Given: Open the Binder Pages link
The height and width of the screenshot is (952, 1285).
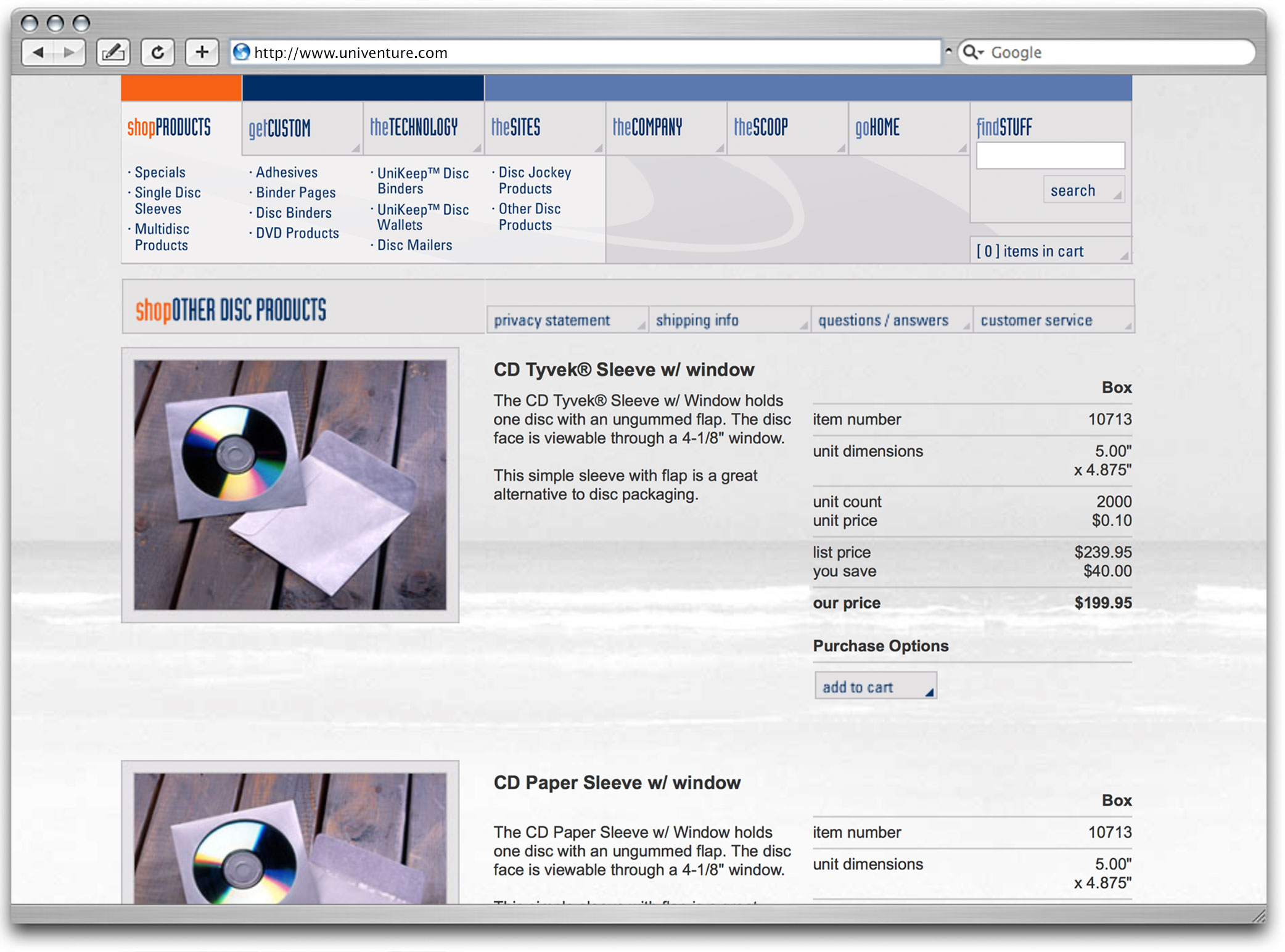Looking at the screenshot, I should pos(295,193).
